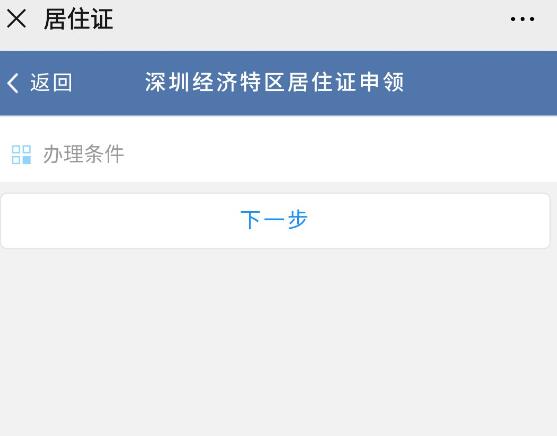Expand the 办理条件 section row
The image size is (557, 436).
click(x=278, y=154)
